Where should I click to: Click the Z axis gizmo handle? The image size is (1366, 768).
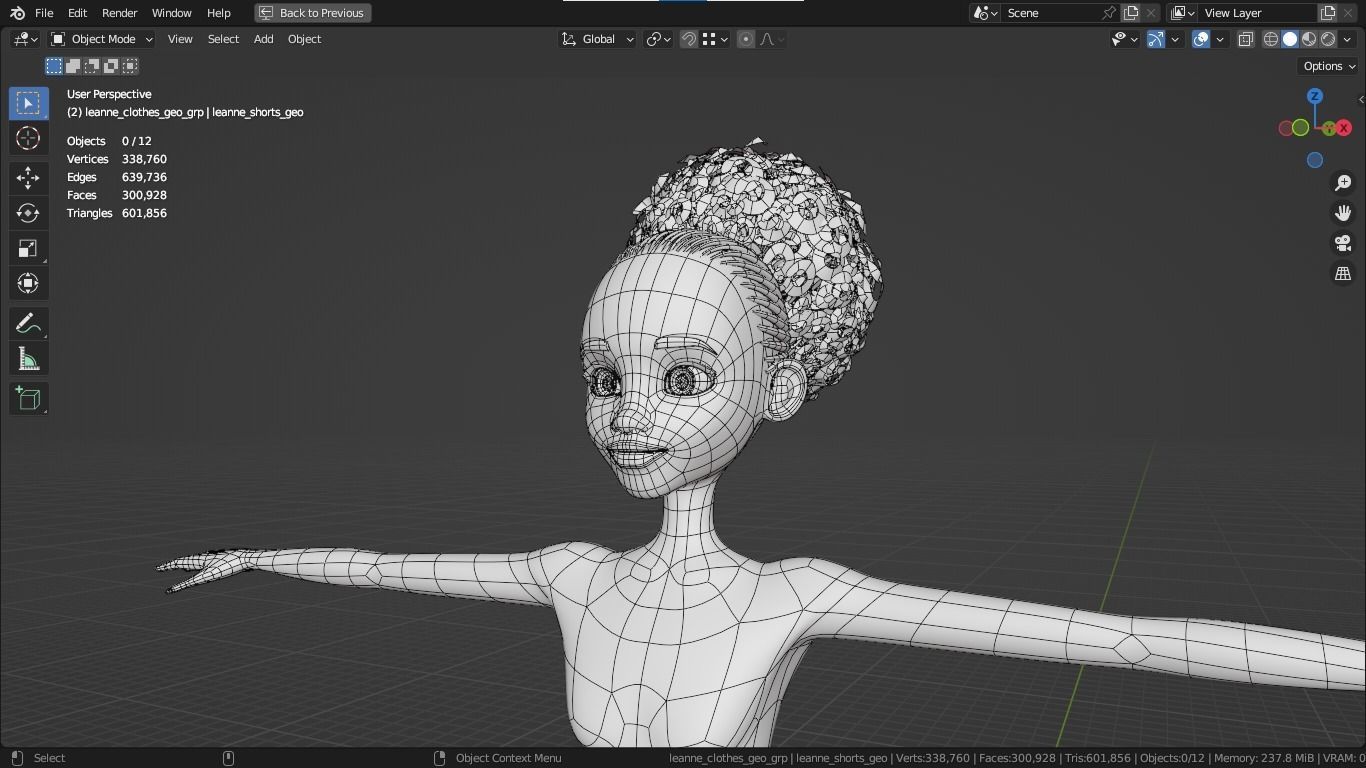1315,96
